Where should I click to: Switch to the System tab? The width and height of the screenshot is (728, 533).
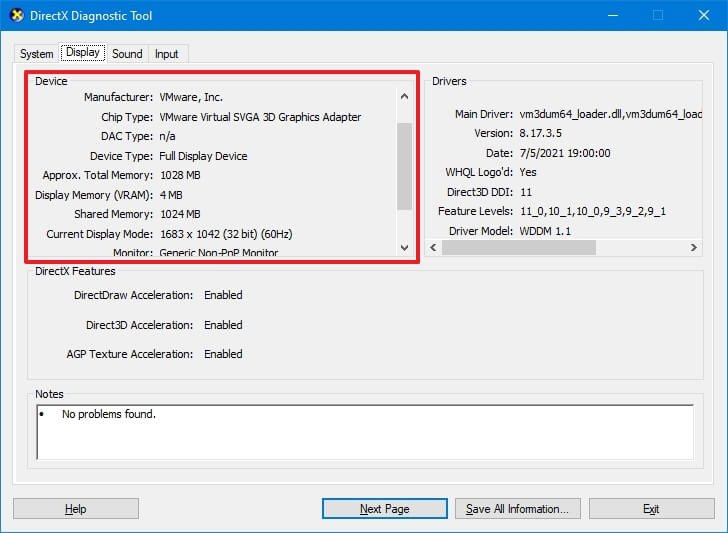(x=36, y=54)
